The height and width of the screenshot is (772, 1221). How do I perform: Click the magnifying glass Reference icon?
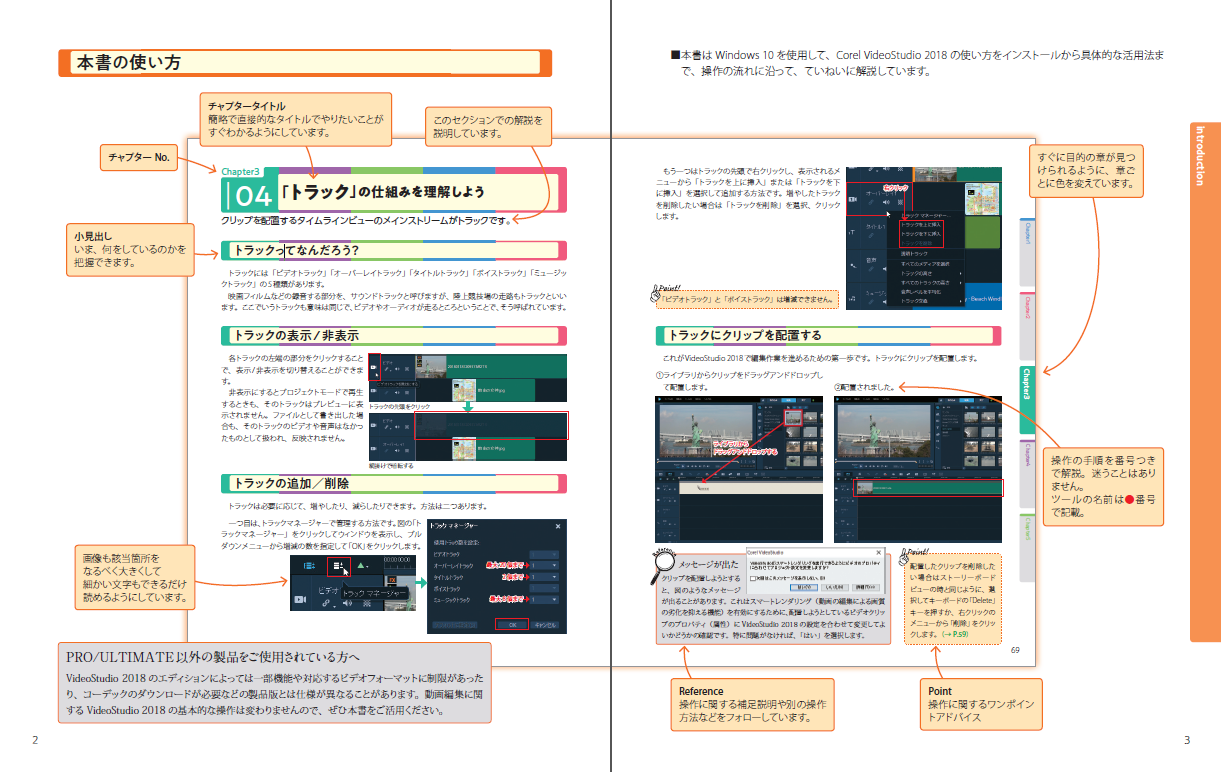click(x=665, y=566)
